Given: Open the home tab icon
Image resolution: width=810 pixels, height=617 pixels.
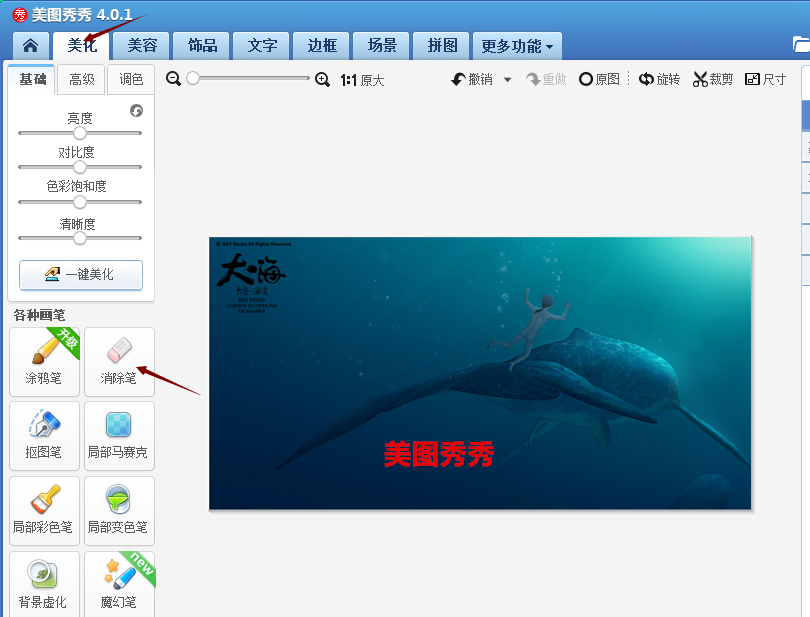Looking at the screenshot, I should pyautogui.click(x=30, y=46).
